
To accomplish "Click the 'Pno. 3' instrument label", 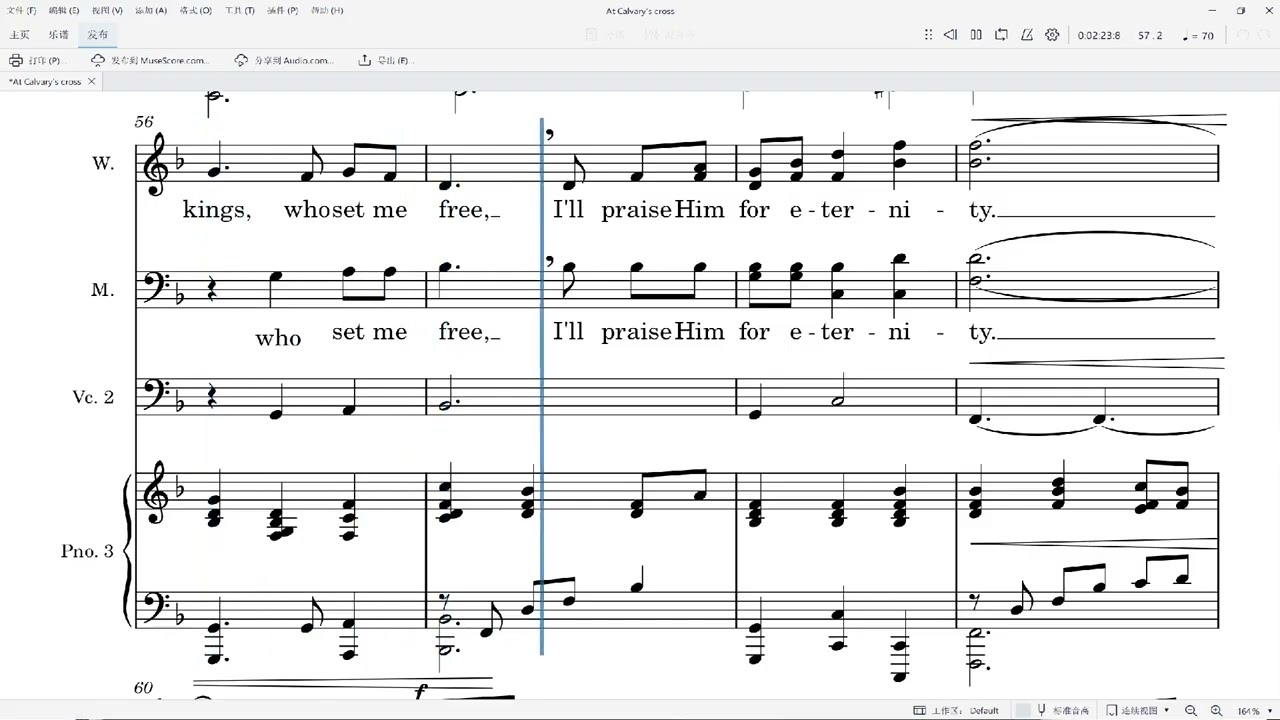I will (x=87, y=551).
